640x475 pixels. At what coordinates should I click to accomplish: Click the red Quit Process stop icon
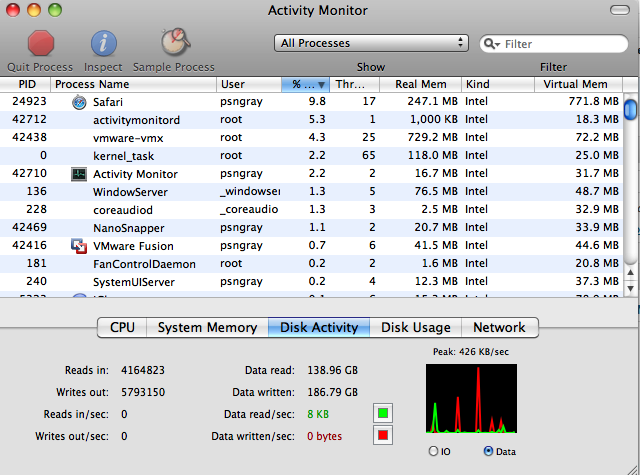(40, 43)
